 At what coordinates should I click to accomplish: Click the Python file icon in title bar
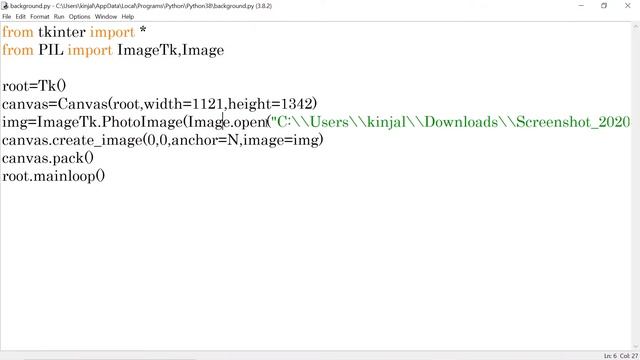point(5,6)
